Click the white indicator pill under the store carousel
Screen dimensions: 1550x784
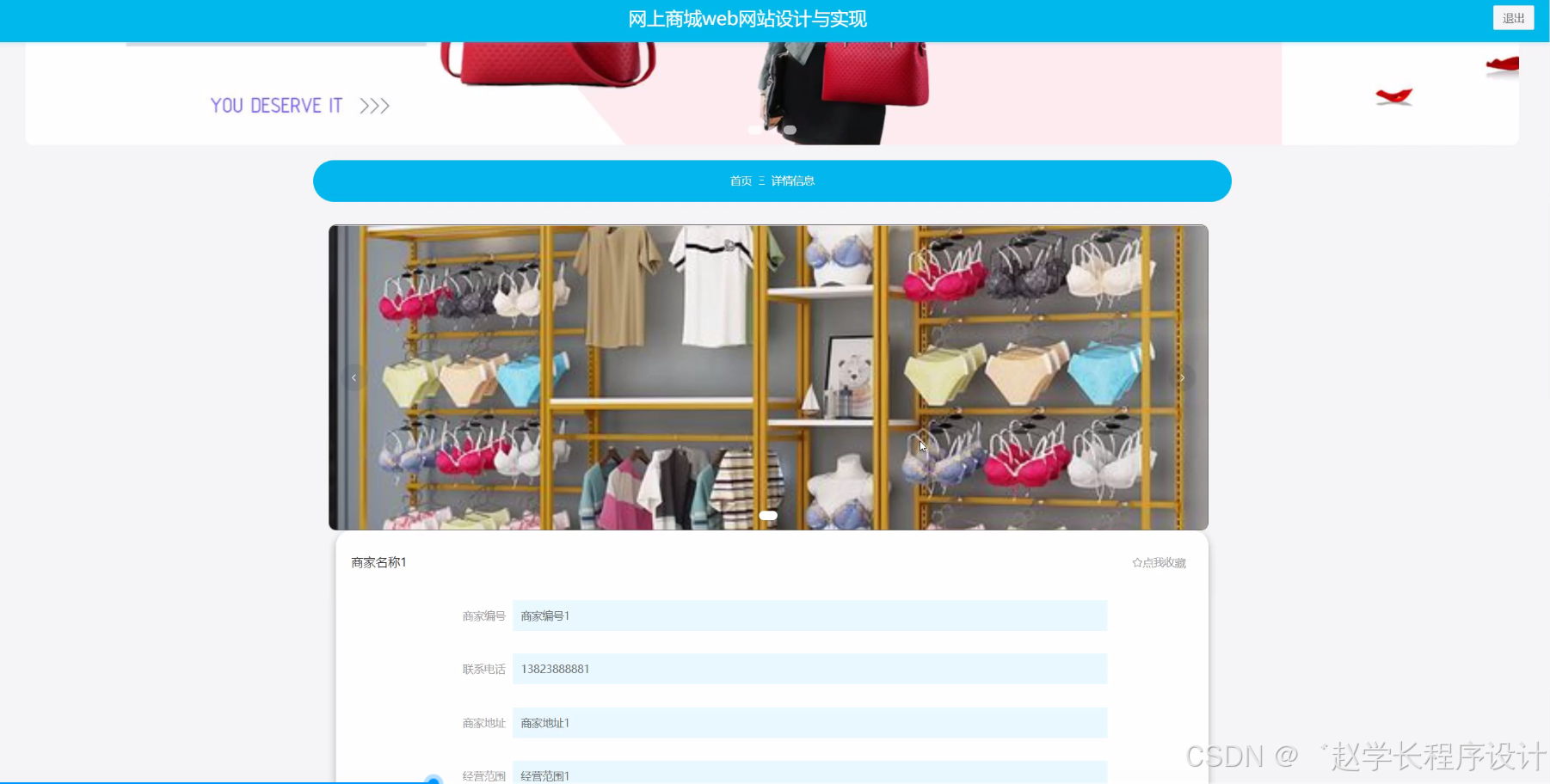tap(768, 515)
